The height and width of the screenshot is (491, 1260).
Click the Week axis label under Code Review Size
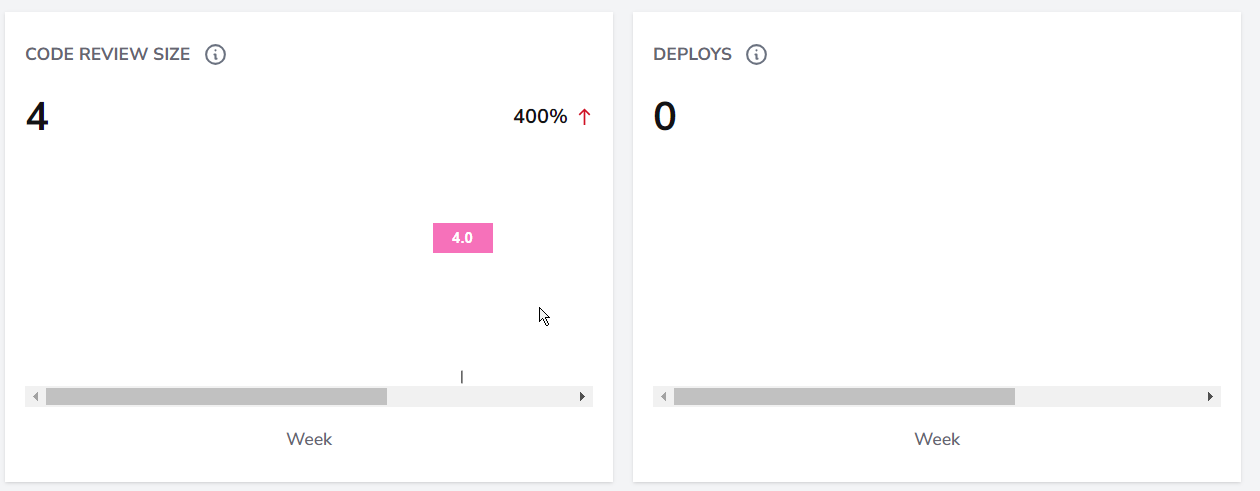(x=309, y=439)
